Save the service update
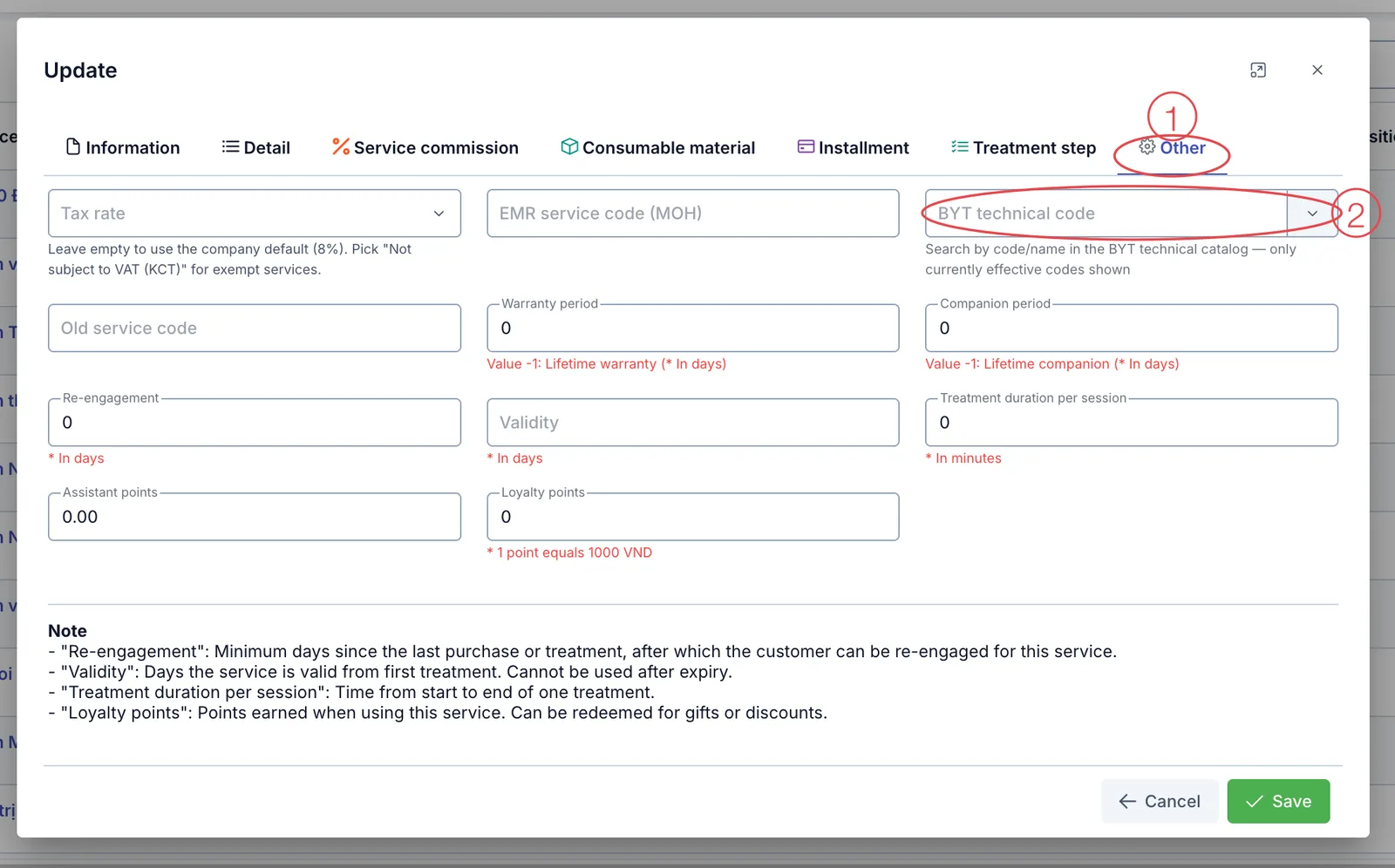 coord(1278,801)
